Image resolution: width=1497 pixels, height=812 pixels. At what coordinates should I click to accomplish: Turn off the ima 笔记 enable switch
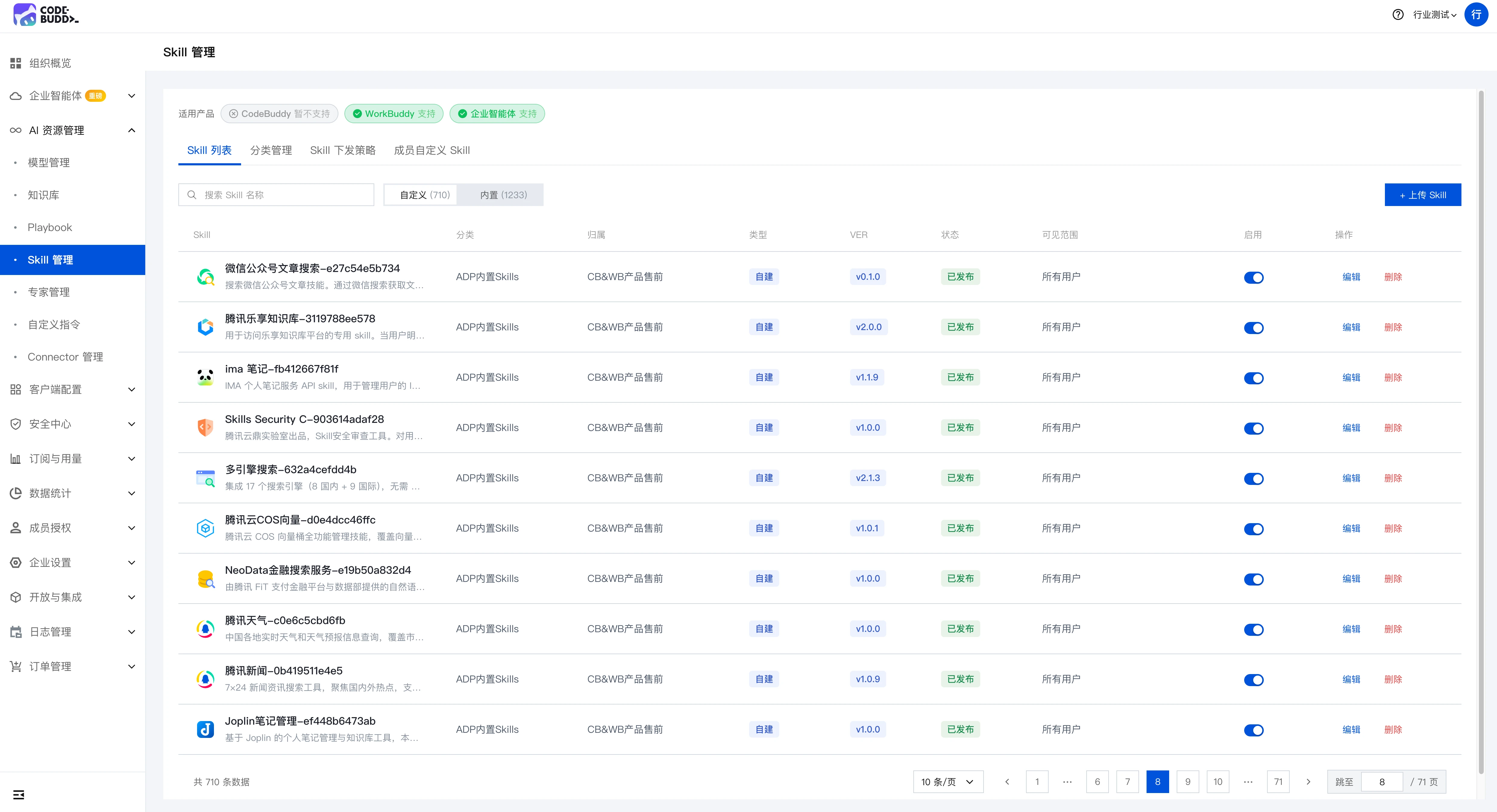click(1254, 378)
